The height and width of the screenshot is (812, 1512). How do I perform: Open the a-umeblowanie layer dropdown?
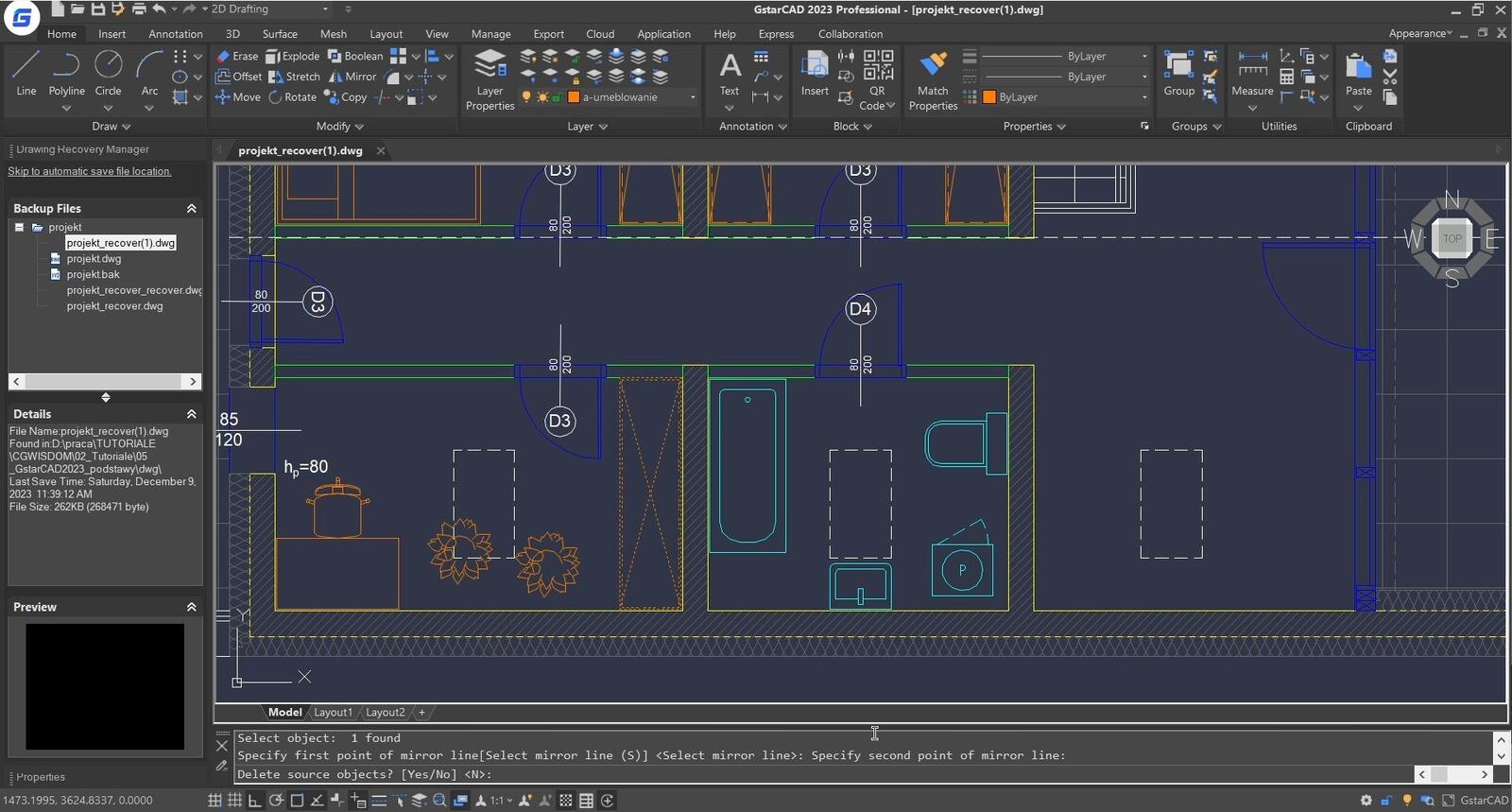point(692,97)
